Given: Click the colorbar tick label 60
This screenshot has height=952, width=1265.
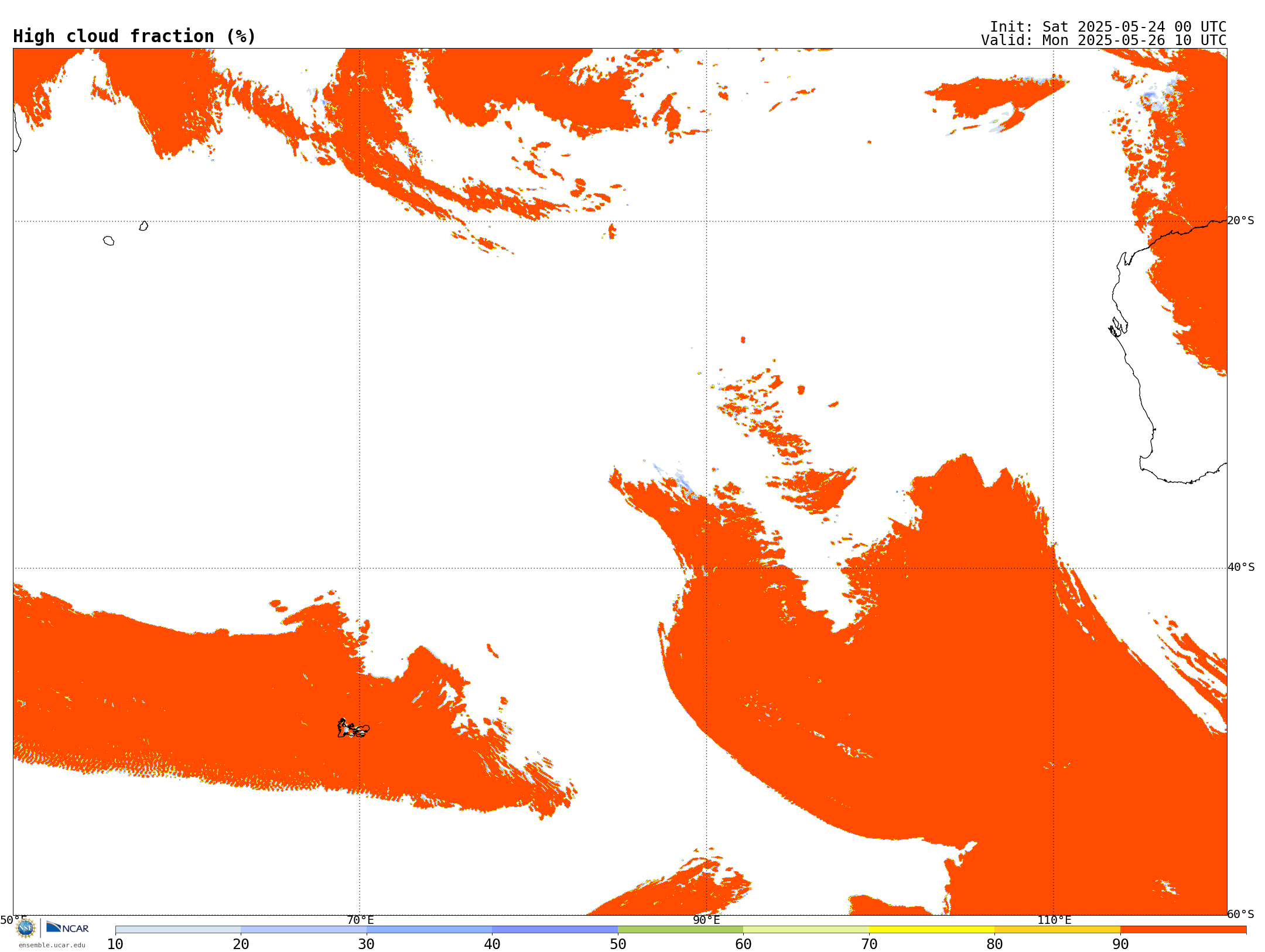Looking at the screenshot, I should [x=743, y=944].
